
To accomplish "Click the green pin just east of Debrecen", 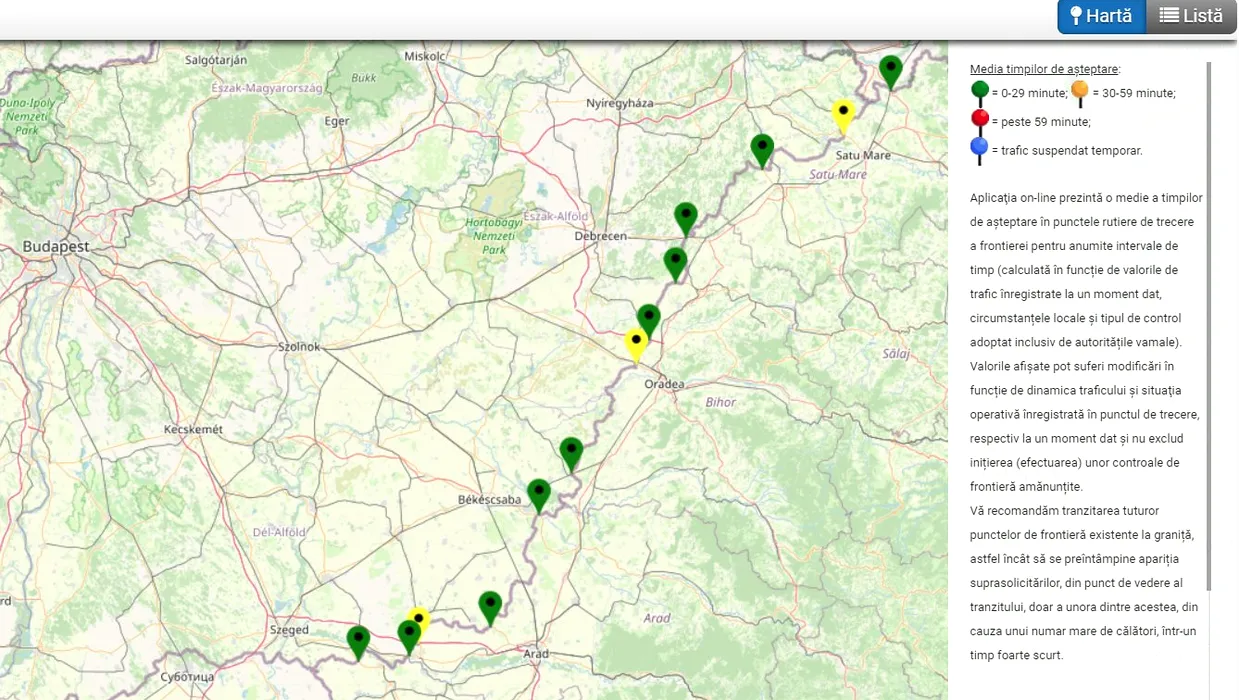I will (x=685, y=219).
